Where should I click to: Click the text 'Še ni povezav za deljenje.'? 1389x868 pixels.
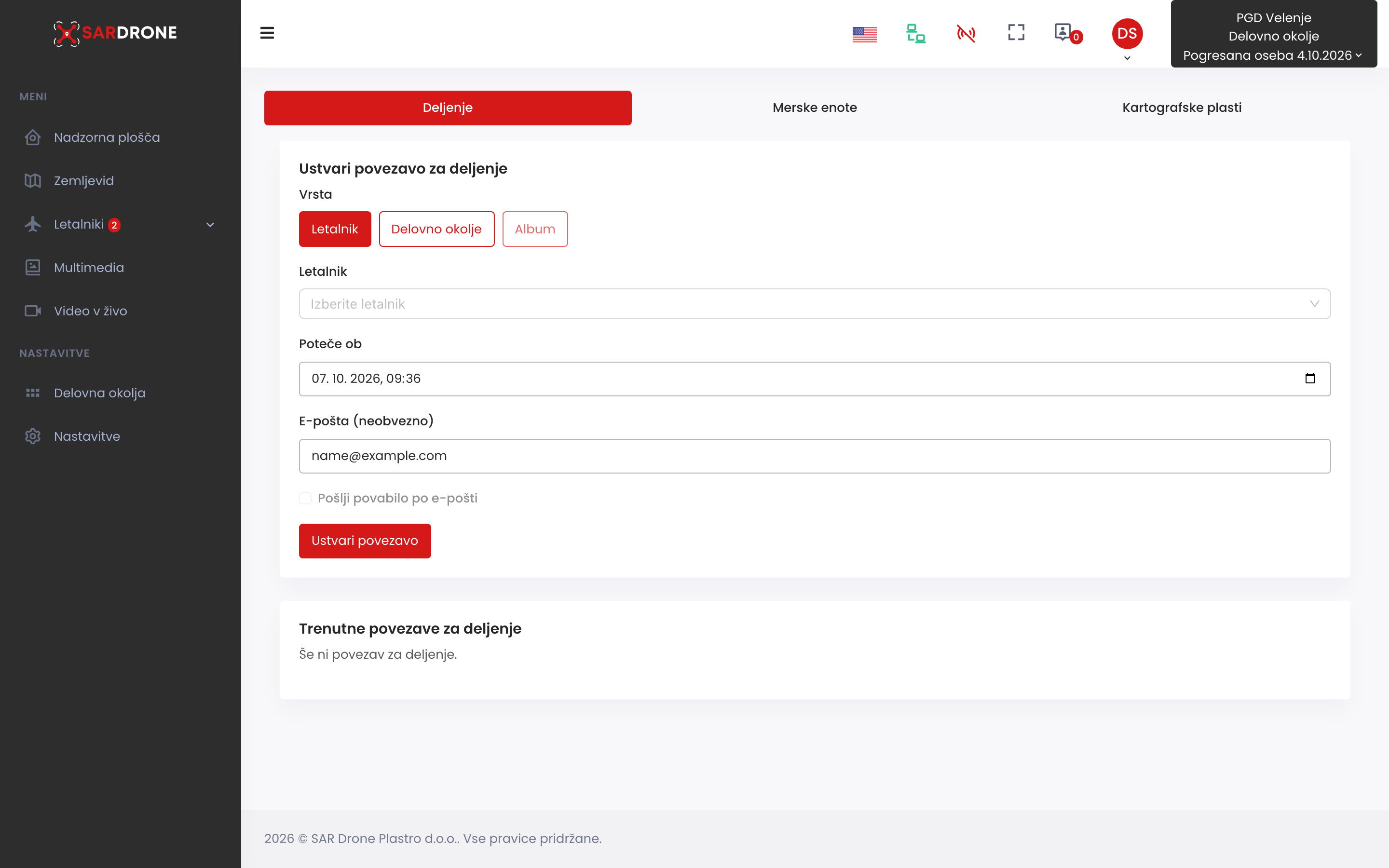click(x=378, y=654)
